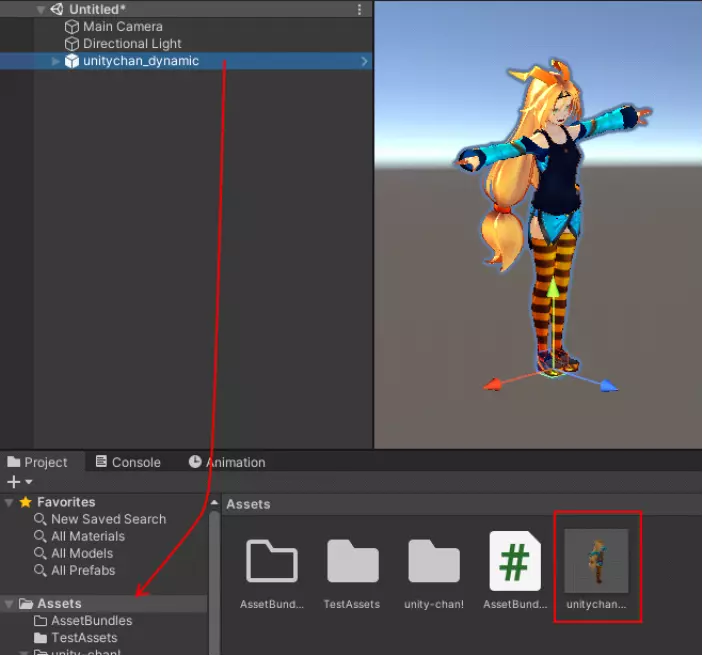The image size is (703, 656).
Task: Open prefab via arrow on unitychan_dynamic row
Action: coord(364,61)
